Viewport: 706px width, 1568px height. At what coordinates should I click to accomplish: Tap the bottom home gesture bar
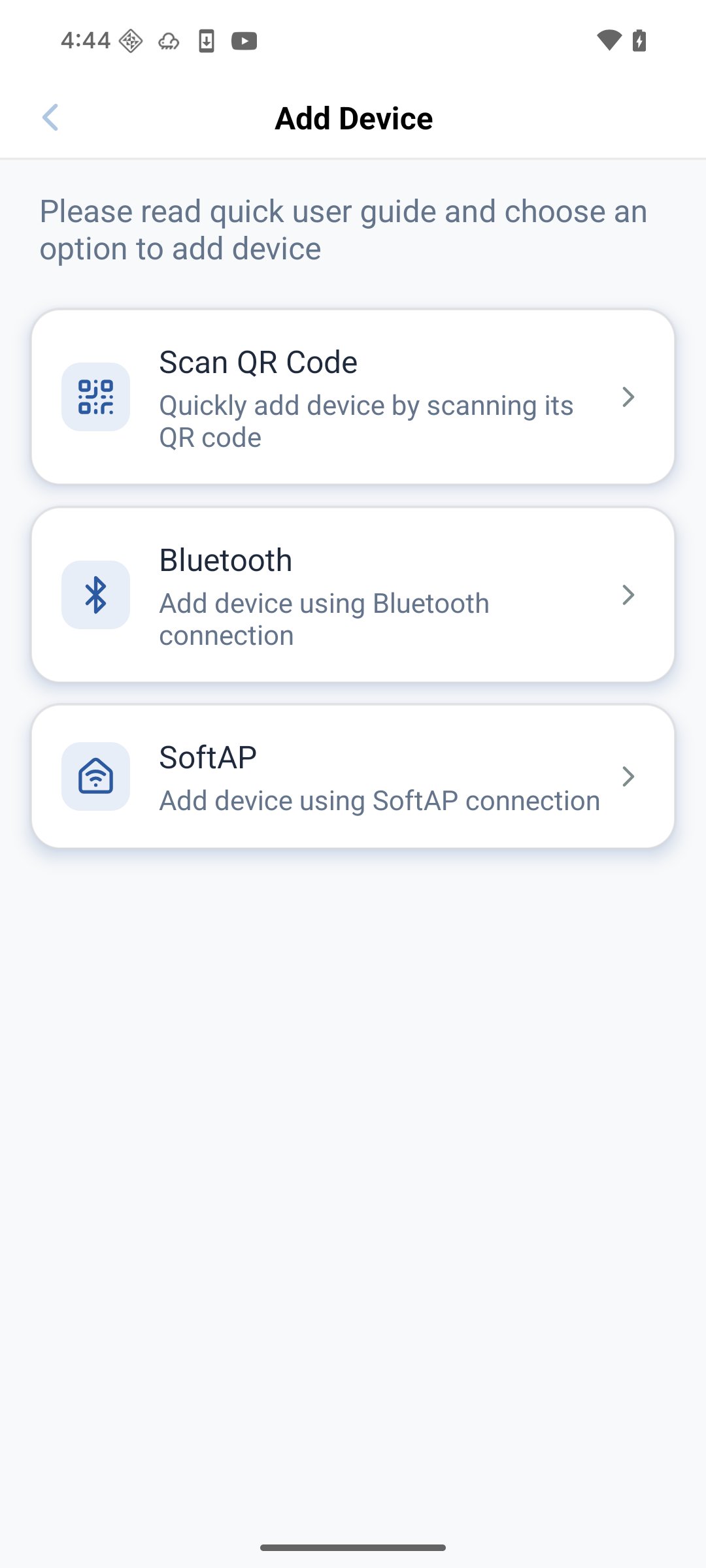pyautogui.click(x=353, y=1548)
